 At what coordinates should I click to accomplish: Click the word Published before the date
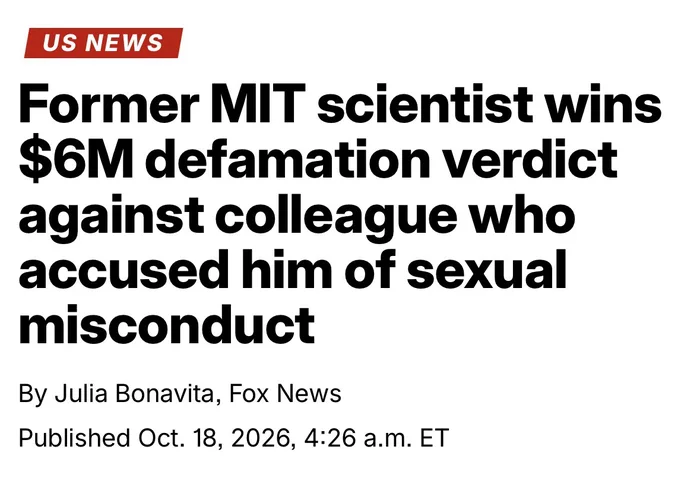74,438
